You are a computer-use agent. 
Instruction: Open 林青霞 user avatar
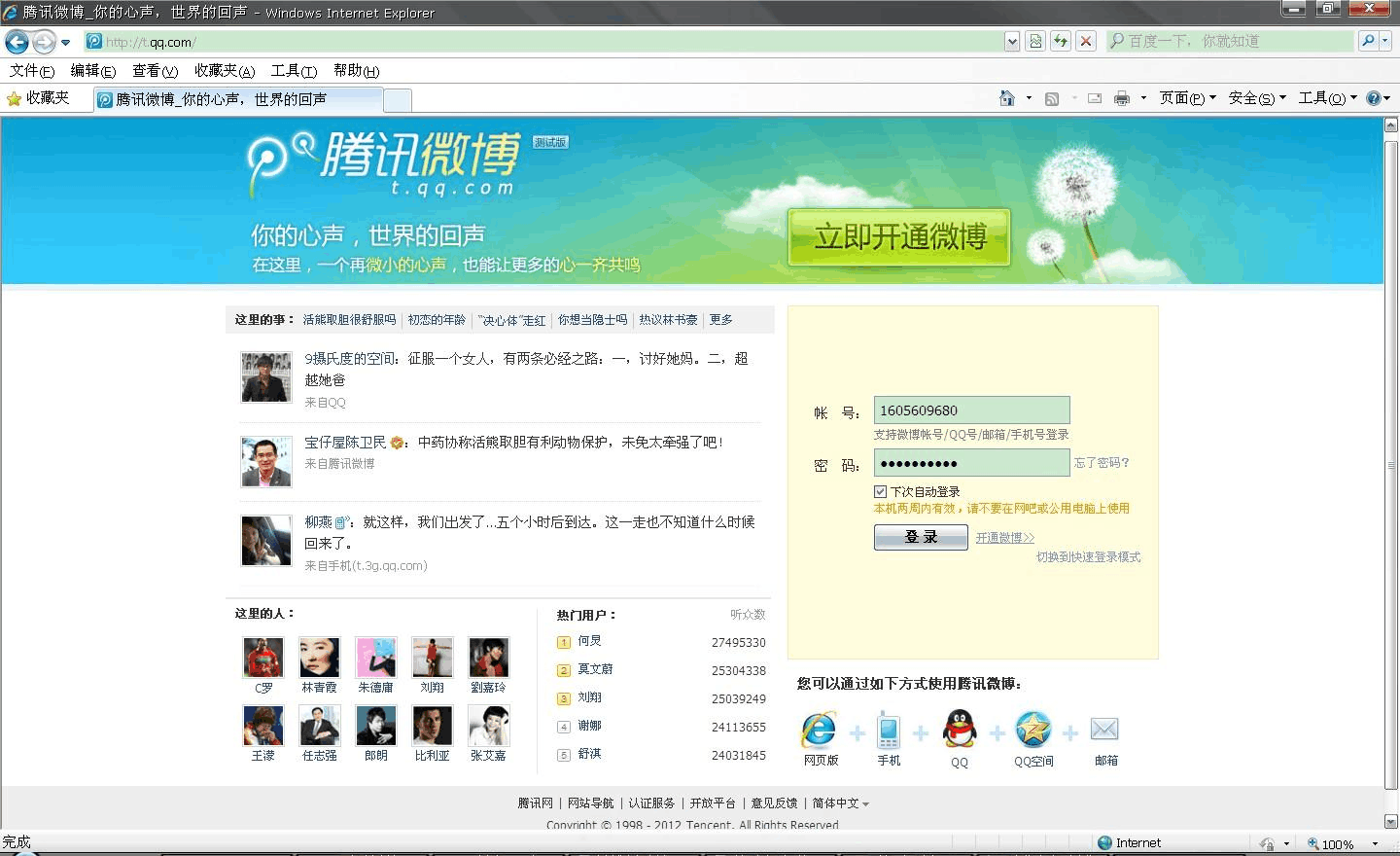point(320,658)
